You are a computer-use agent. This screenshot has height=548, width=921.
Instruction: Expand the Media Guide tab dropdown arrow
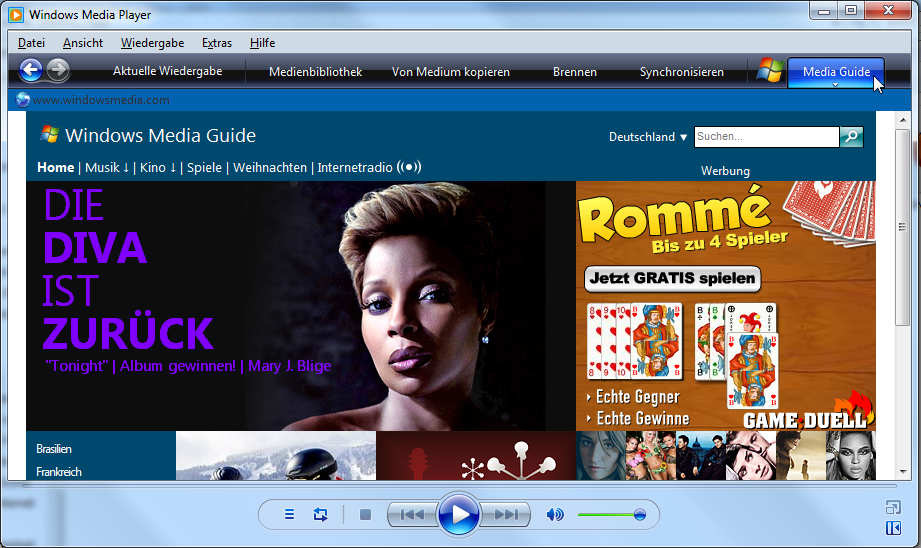(x=835, y=85)
